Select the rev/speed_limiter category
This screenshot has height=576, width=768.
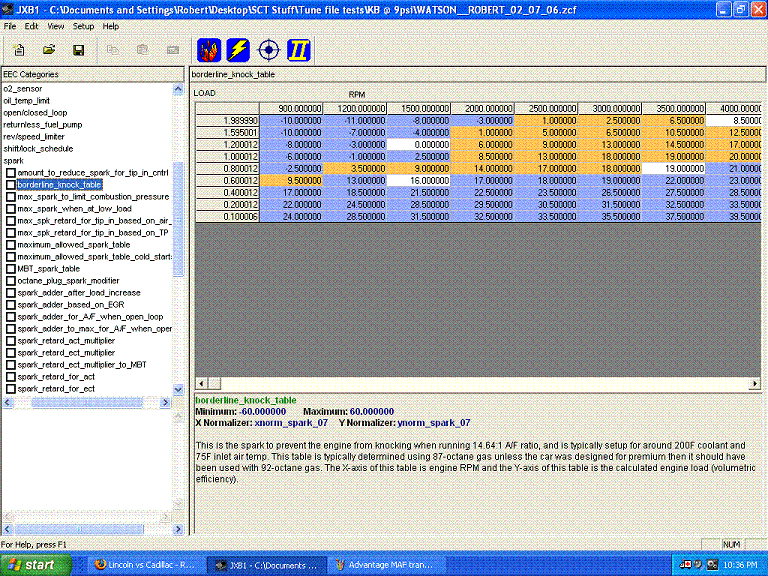34,137
